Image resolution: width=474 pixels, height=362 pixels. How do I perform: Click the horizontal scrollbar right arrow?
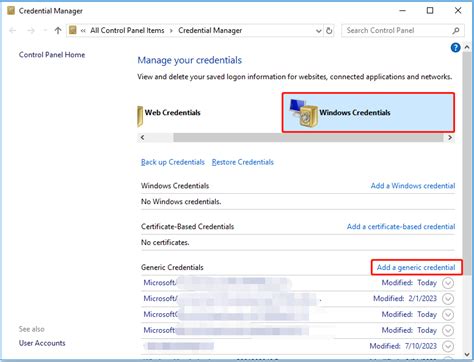[x=450, y=138]
